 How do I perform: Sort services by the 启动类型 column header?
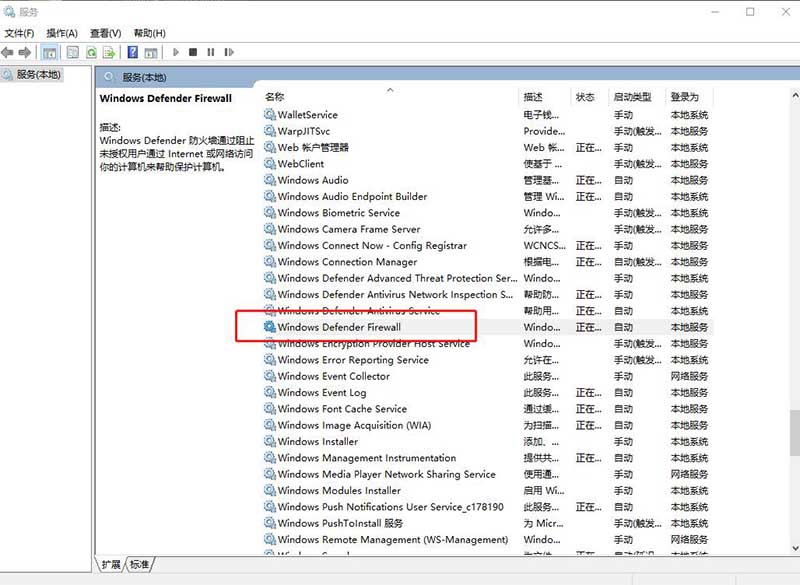coord(632,97)
